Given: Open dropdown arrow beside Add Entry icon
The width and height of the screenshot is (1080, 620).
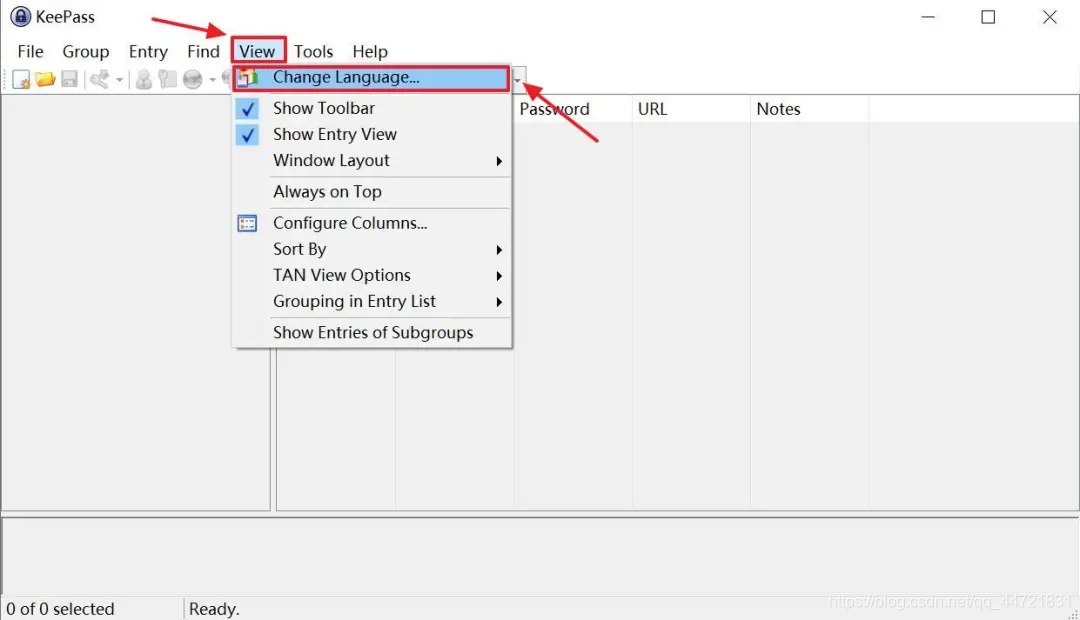Looking at the screenshot, I should 119,80.
